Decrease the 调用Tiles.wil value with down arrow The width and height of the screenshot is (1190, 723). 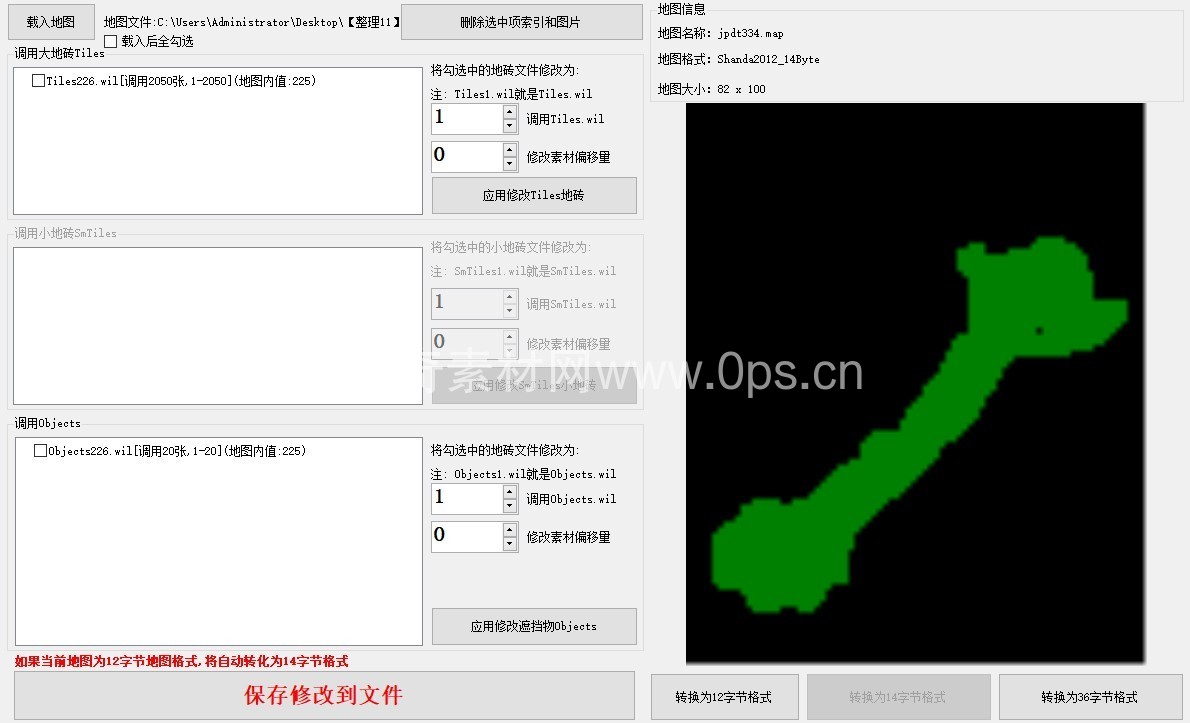510,126
